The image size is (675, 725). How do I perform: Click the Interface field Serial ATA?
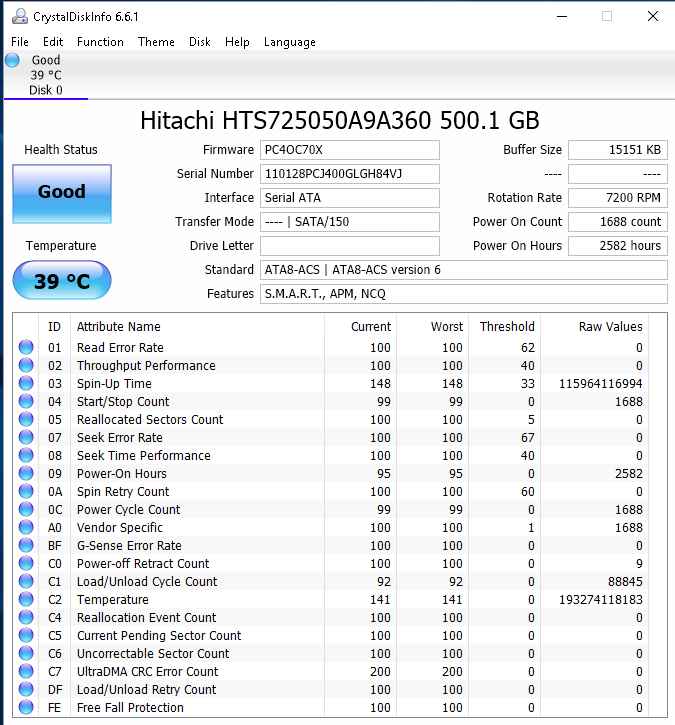tap(350, 198)
